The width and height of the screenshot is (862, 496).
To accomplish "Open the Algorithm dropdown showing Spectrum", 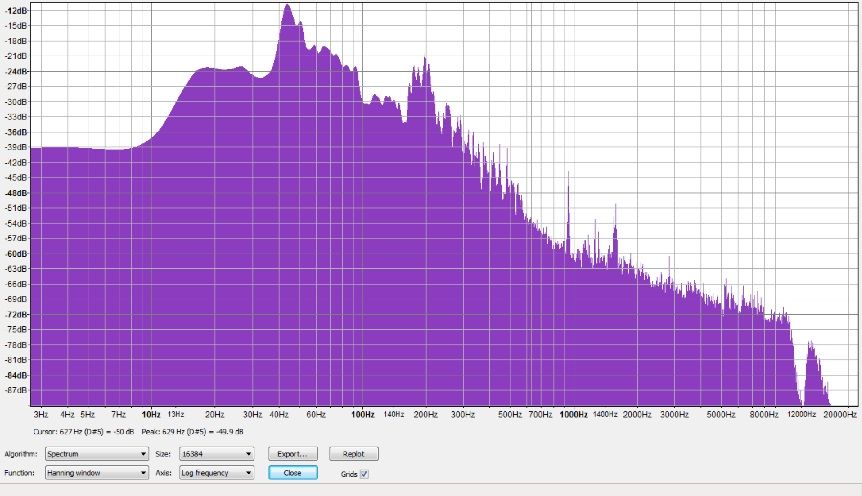I will pos(97,454).
